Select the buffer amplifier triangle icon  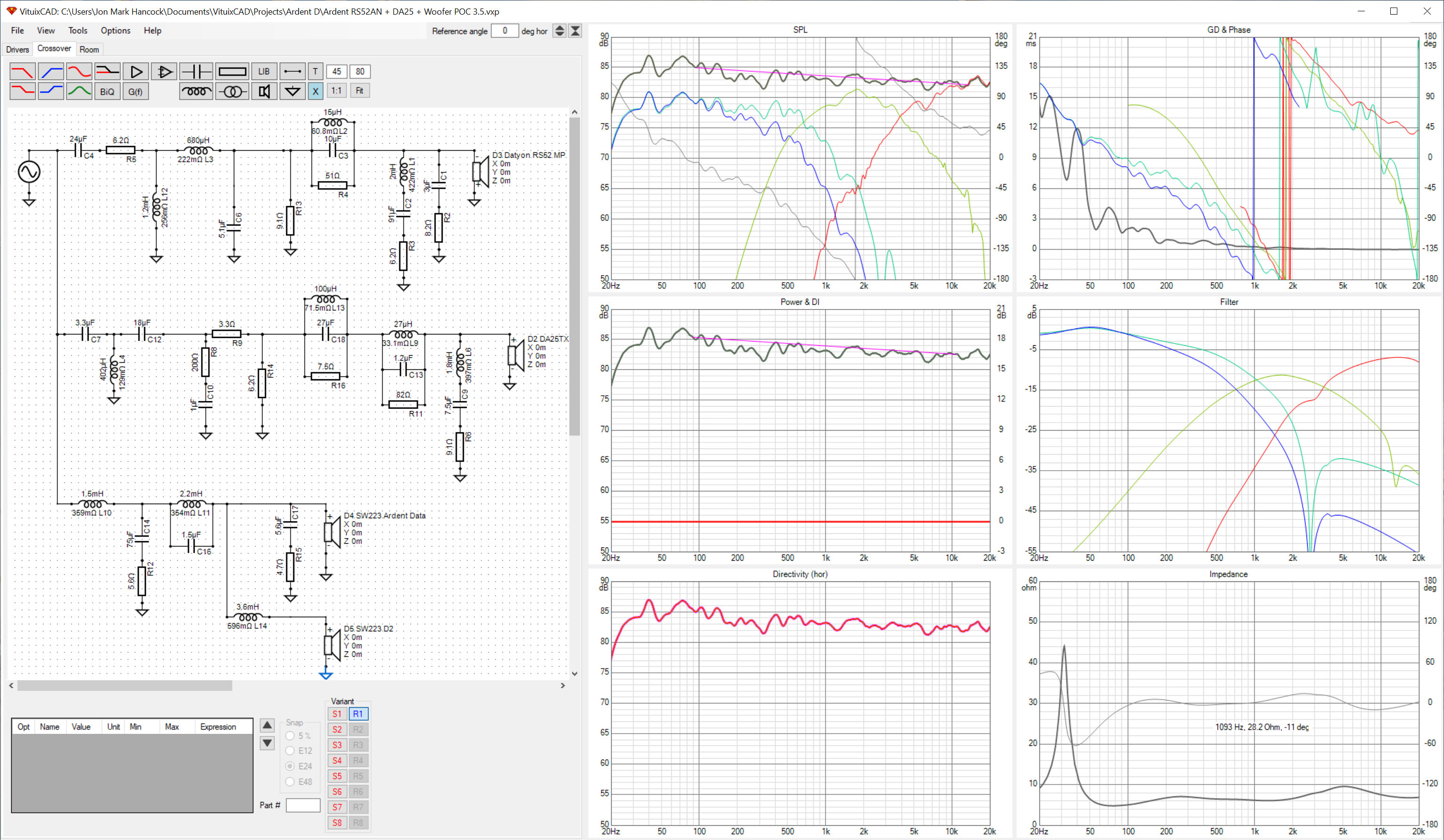click(x=136, y=72)
